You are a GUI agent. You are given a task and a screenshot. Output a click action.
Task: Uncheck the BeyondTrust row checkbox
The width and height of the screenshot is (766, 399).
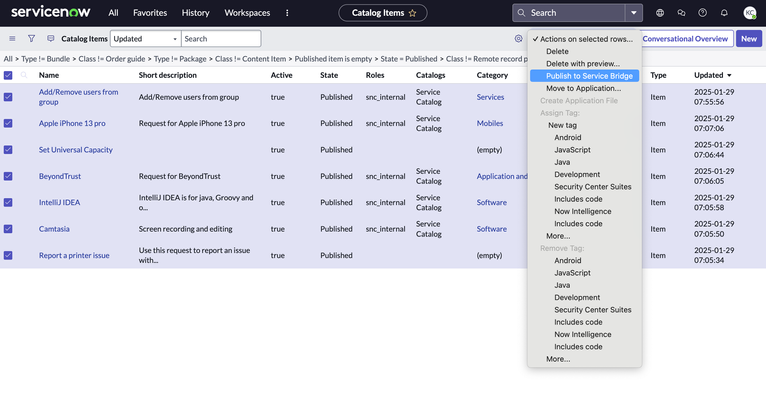click(x=8, y=176)
